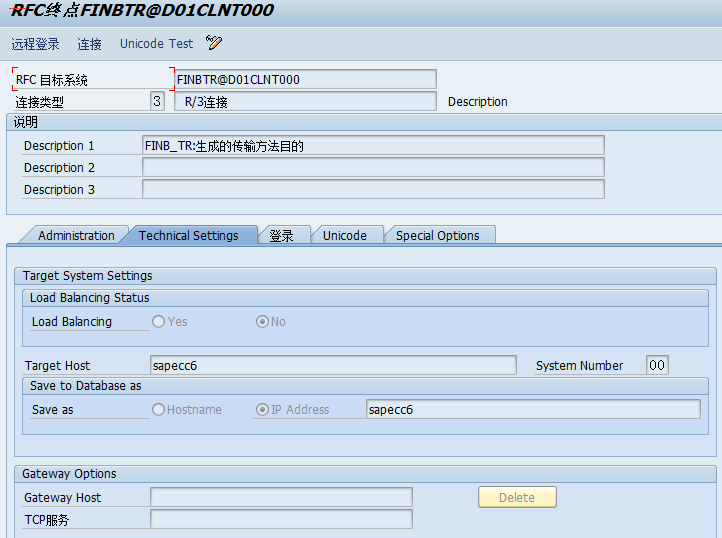Open the 登录 logon tab
Screen dimensions: 722x538
coord(281,235)
